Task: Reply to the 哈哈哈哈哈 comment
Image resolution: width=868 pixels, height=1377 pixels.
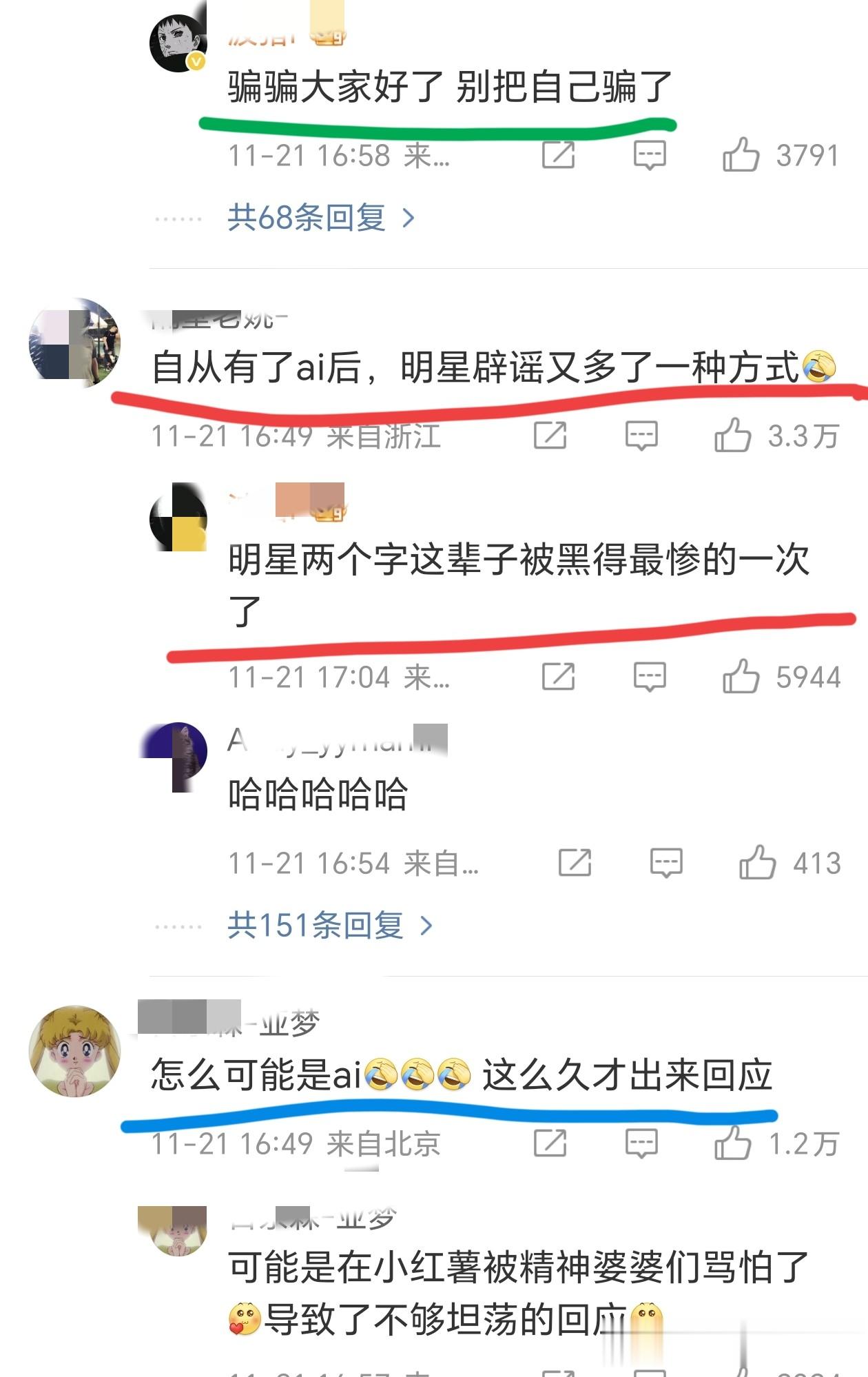Action: 666,863
